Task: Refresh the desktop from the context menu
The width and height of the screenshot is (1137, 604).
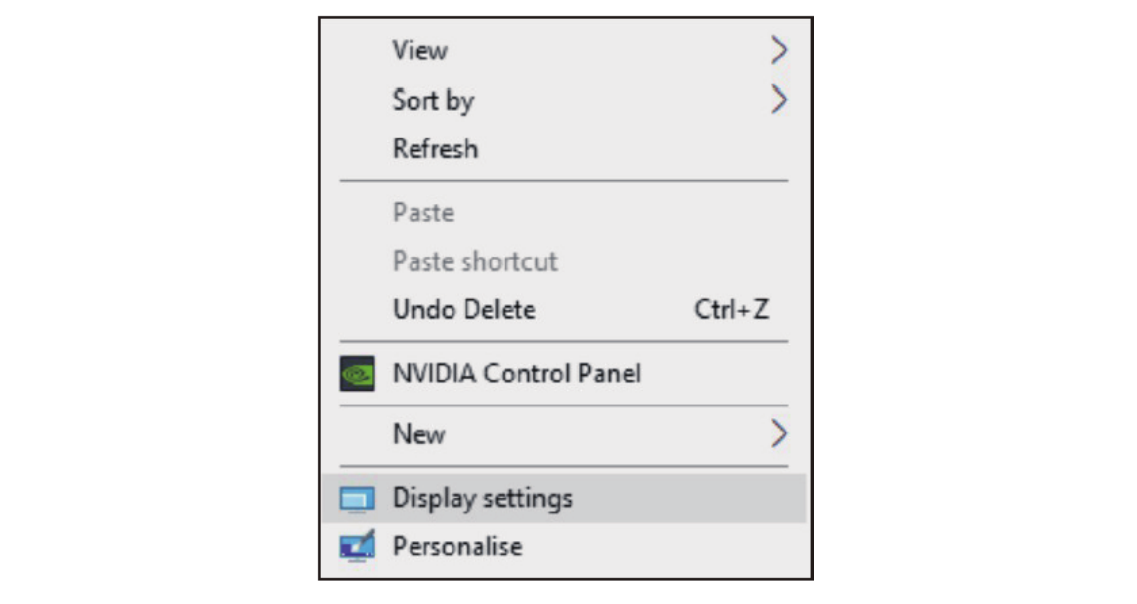Action: (435, 149)
